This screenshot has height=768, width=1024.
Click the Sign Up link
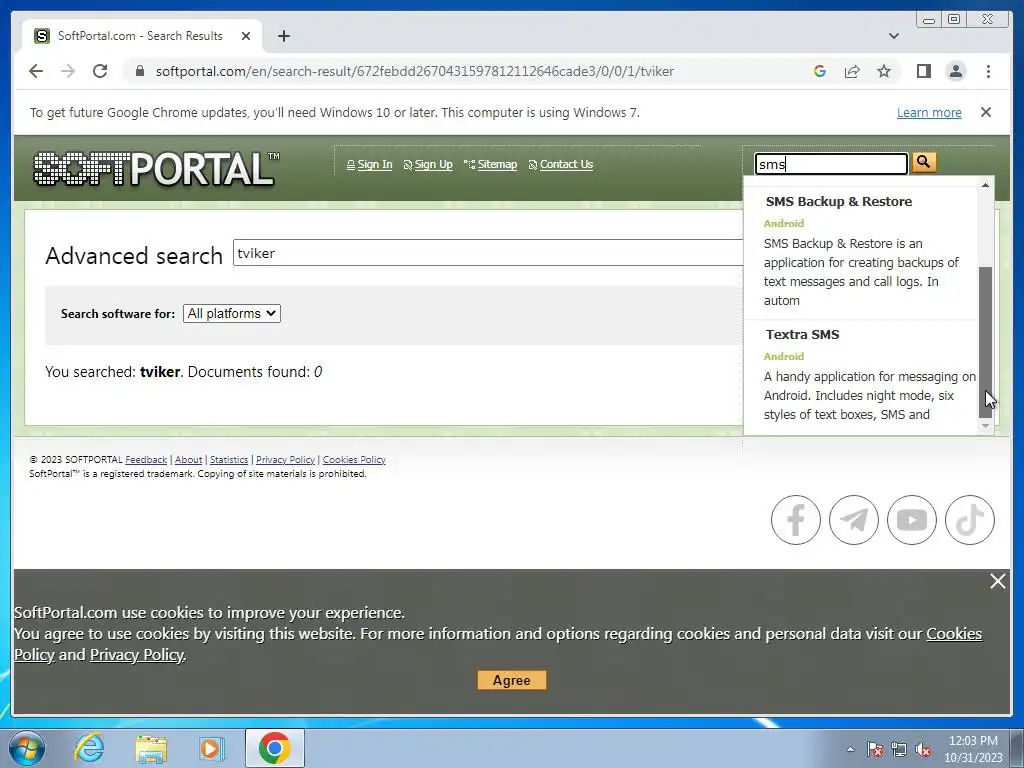pyautogui.click(x=433, y=165)
